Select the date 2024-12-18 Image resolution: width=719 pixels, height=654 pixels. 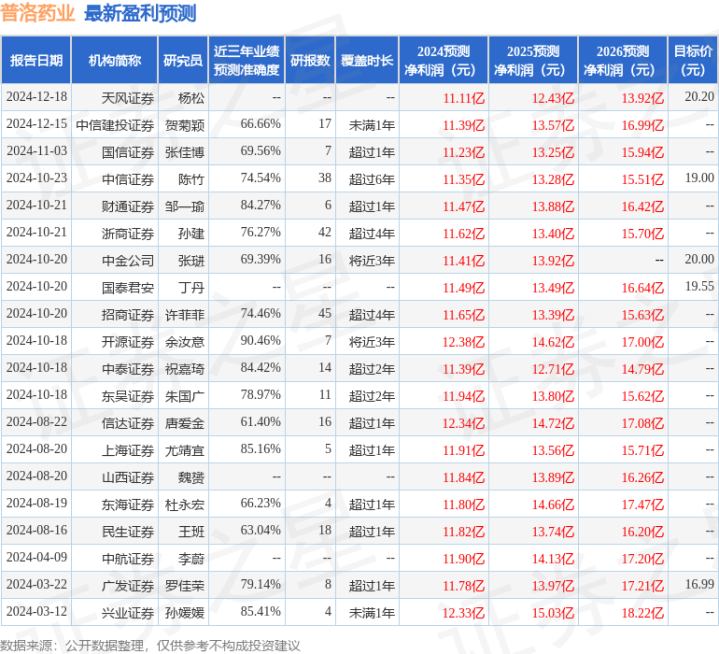click(37, 97)
